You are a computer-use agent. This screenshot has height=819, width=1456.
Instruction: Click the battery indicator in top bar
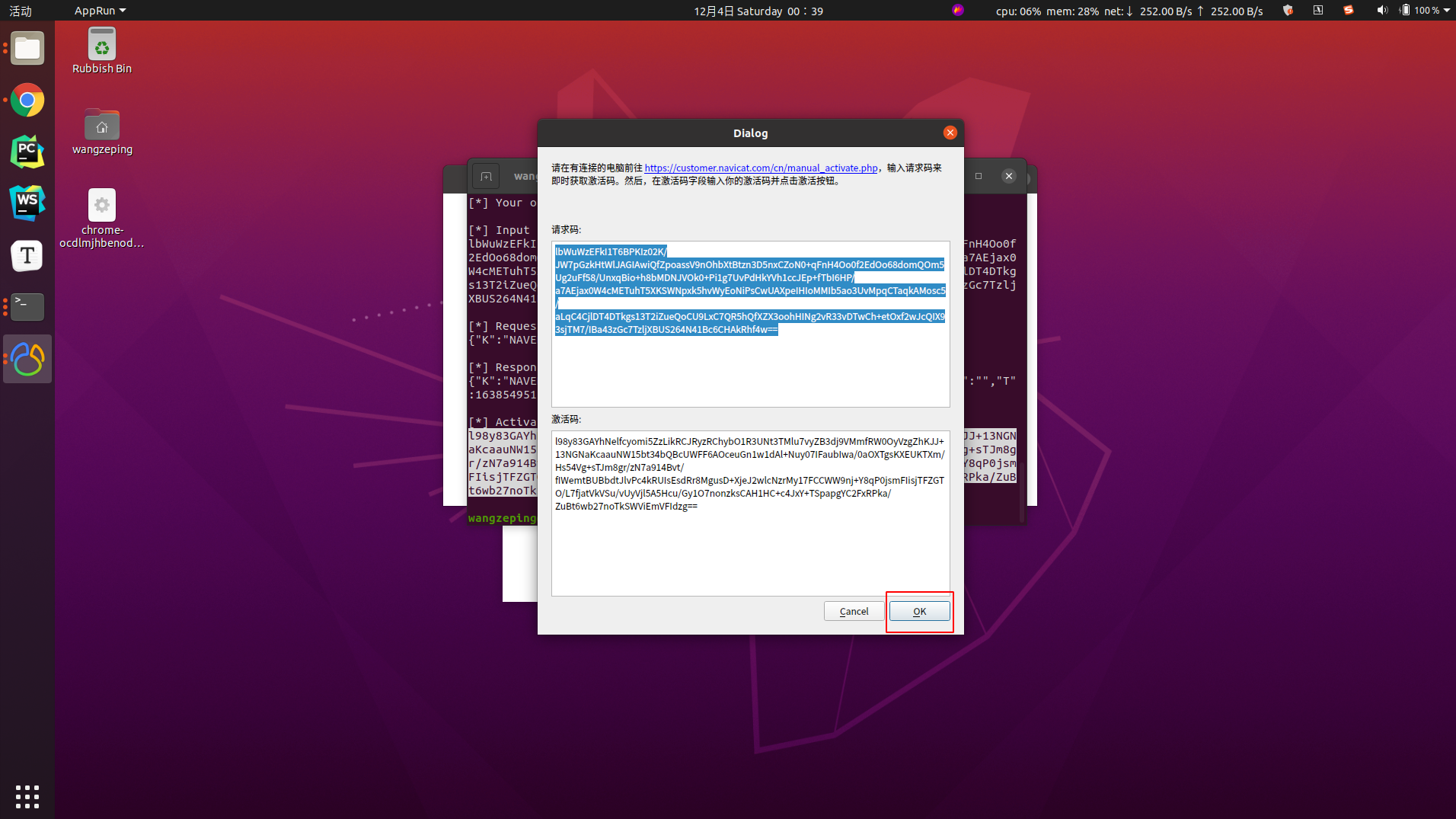click(1421, 11)
